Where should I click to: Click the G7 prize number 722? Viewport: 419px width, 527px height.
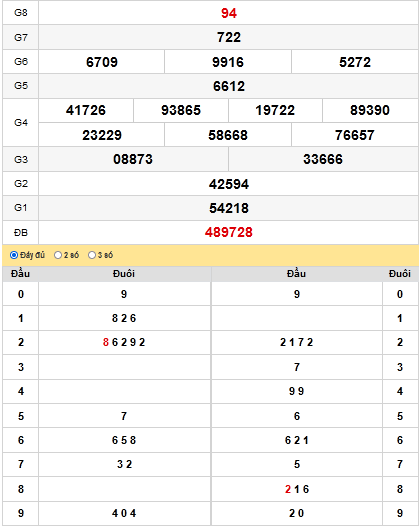coord(229,37)
